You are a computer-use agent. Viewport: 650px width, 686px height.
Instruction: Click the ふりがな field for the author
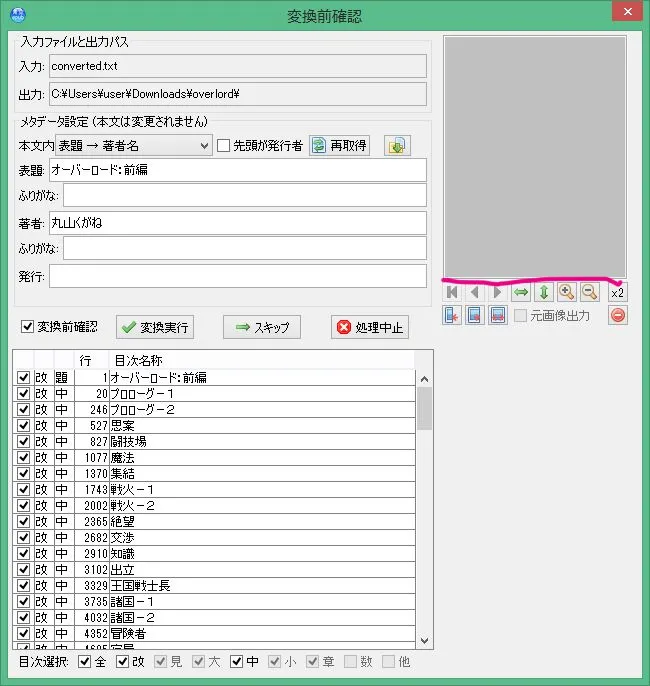[245, 248]
